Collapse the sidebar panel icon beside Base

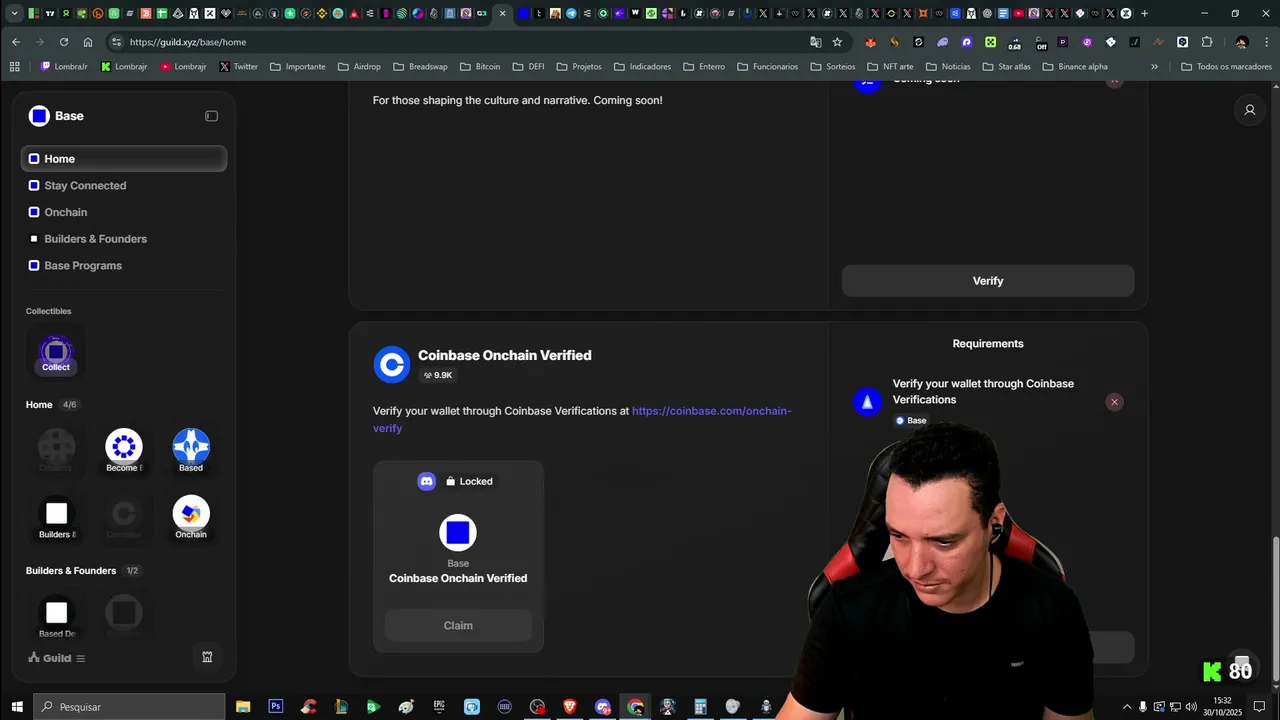[211, 116]
